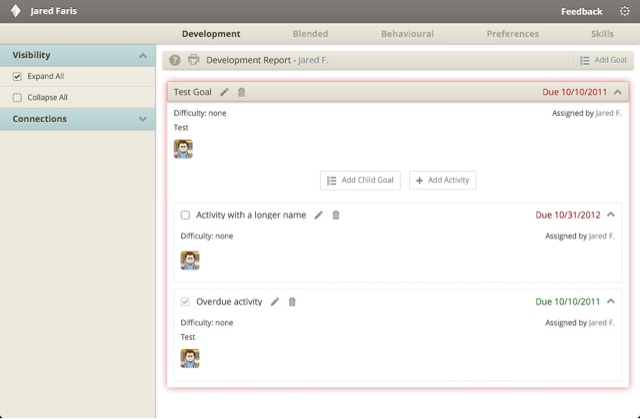Click Add Goal button
Image resolution: width=640 pixels, height=419 pixels.
603,60
